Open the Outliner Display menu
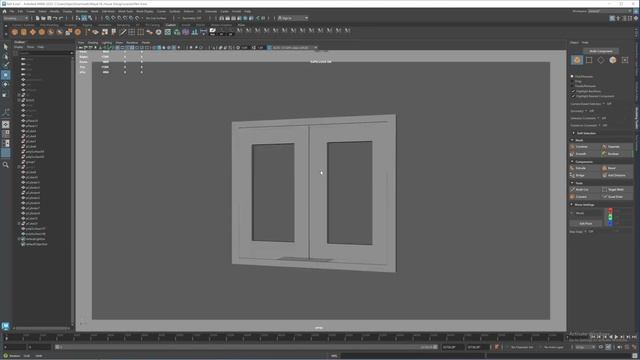Screen dimensions: 640x360 click(x=19, y=47)
